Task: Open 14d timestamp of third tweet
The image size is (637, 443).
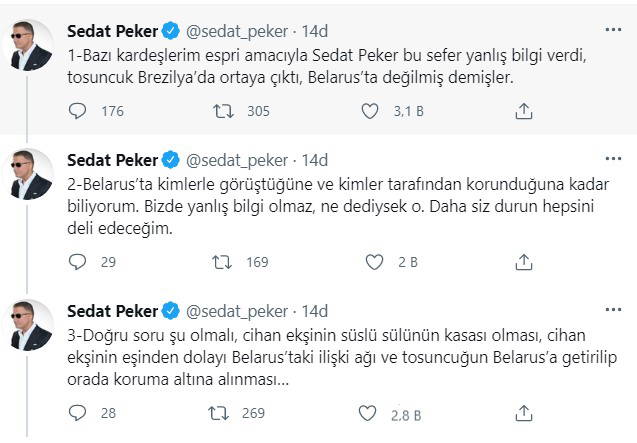Action: [x=314, y=310]
